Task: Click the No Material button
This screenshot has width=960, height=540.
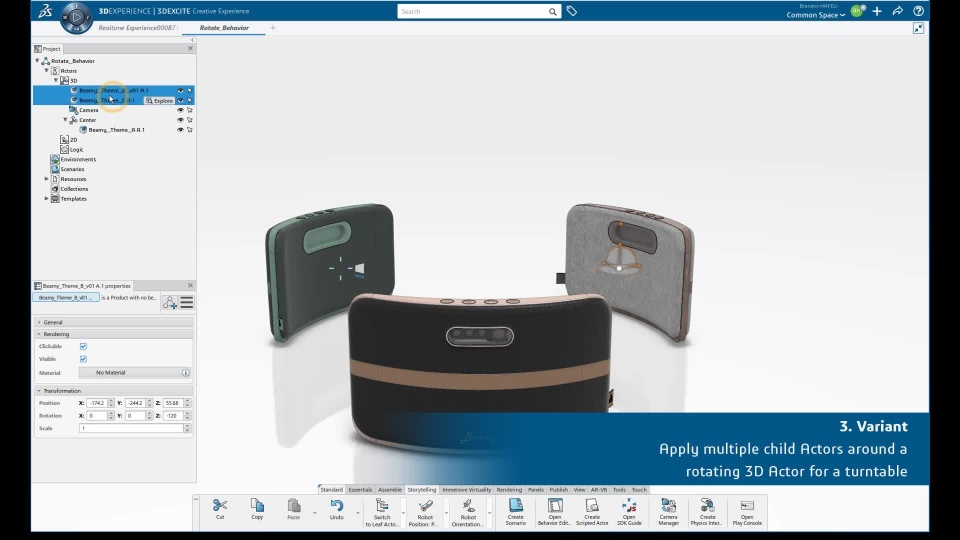Action: [x=111, y=373]
